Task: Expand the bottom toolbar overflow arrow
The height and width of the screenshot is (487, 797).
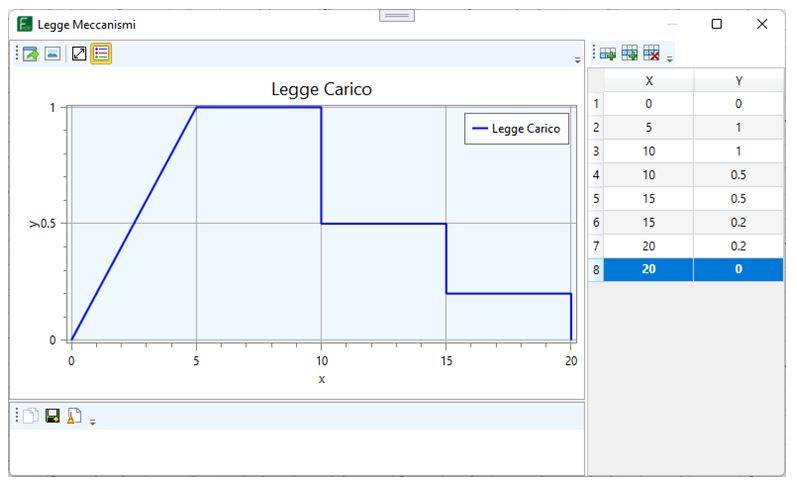Action: click(x=93, y=421)
